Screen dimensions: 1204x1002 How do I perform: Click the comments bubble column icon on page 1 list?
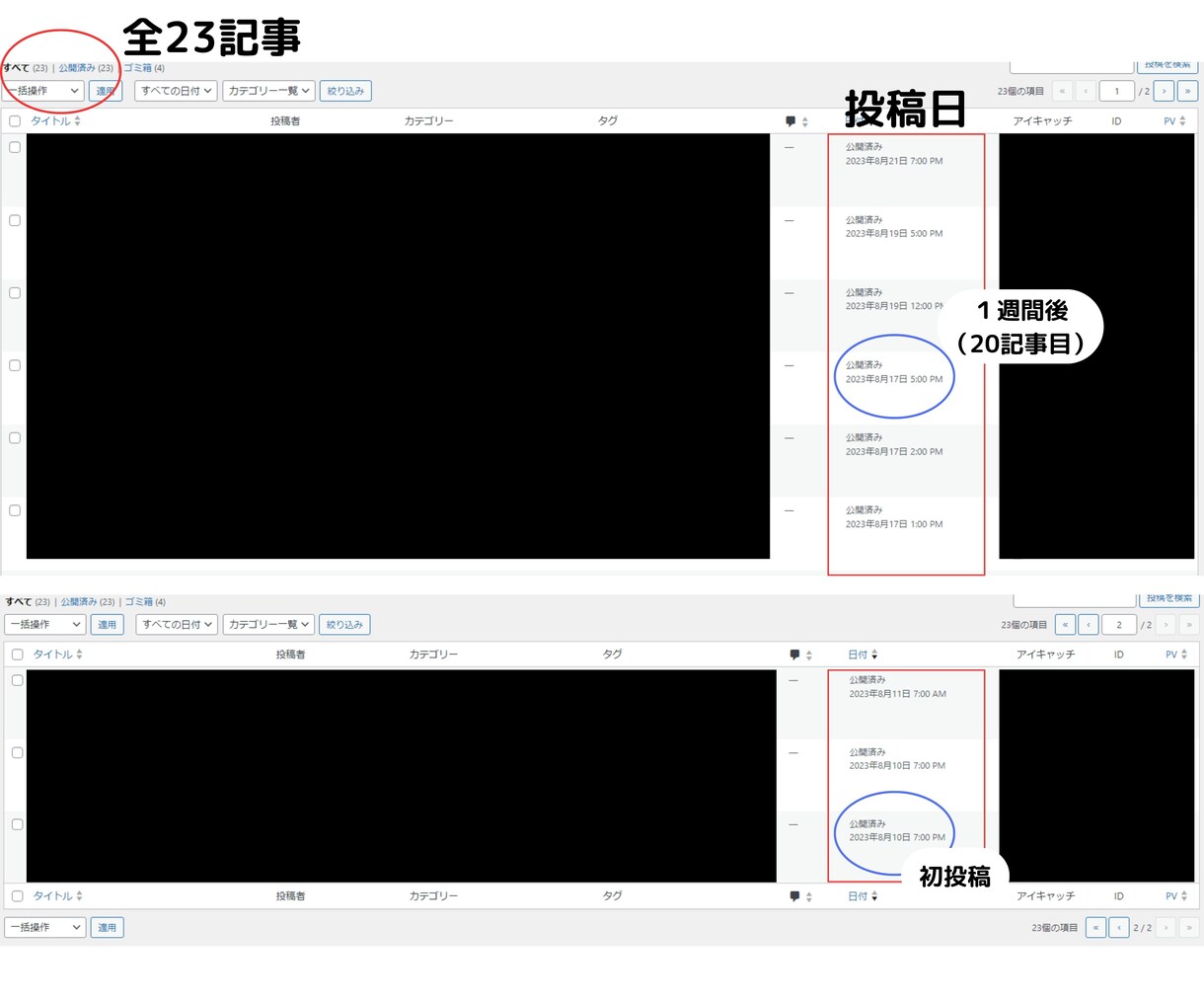[790, 121]
